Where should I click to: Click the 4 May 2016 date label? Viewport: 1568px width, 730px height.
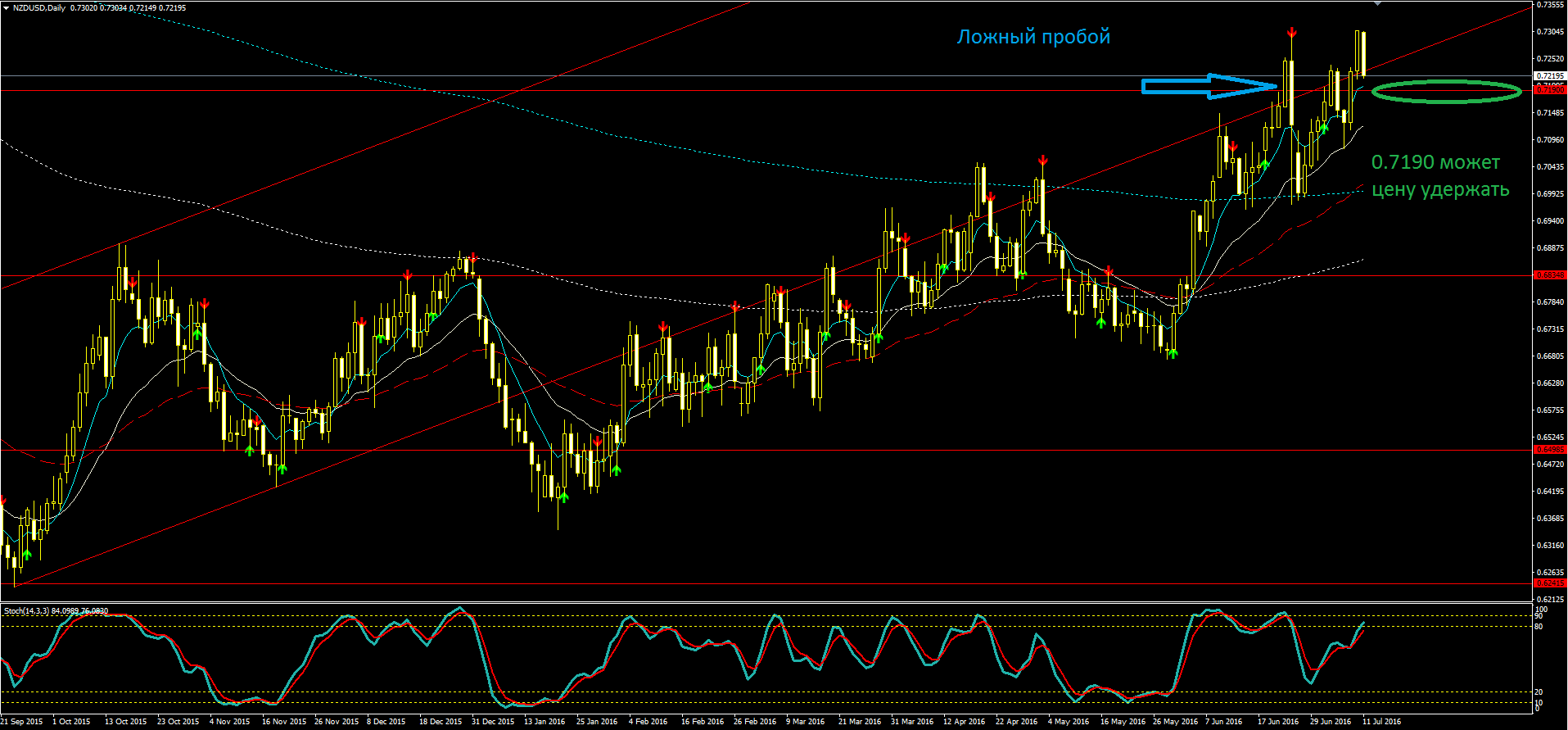tap(1068, 722)
